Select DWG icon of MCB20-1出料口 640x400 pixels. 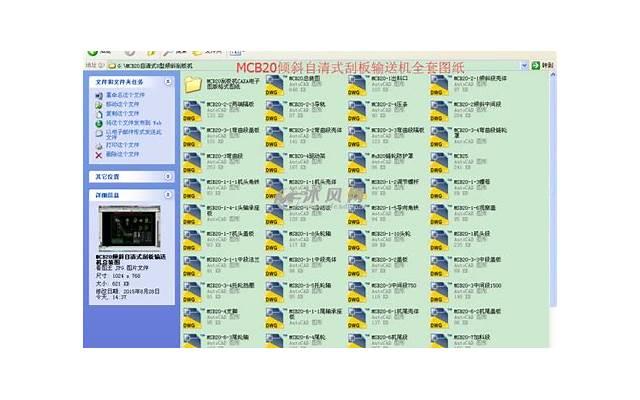pos(357,85)
